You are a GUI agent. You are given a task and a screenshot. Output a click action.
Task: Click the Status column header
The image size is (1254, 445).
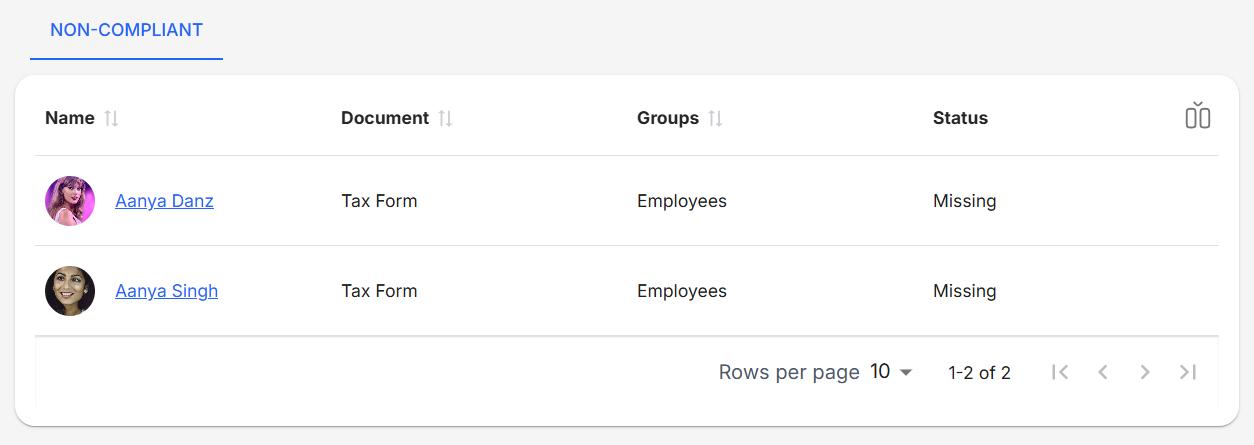960,118
